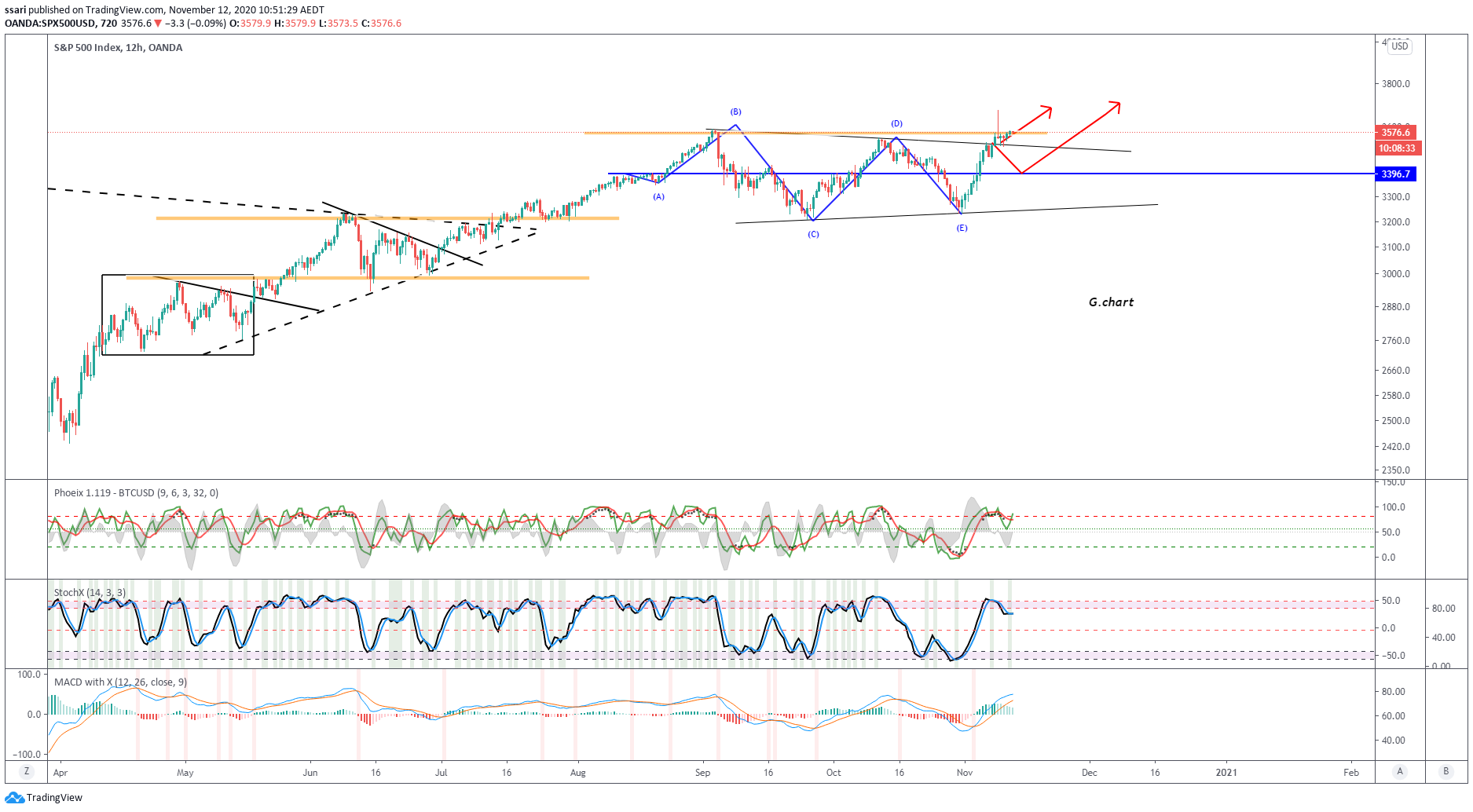Image resolution: width=1473 pixels, height=812 pixels.
Task: Select the (D) wave label
Action: coord(897,124)
